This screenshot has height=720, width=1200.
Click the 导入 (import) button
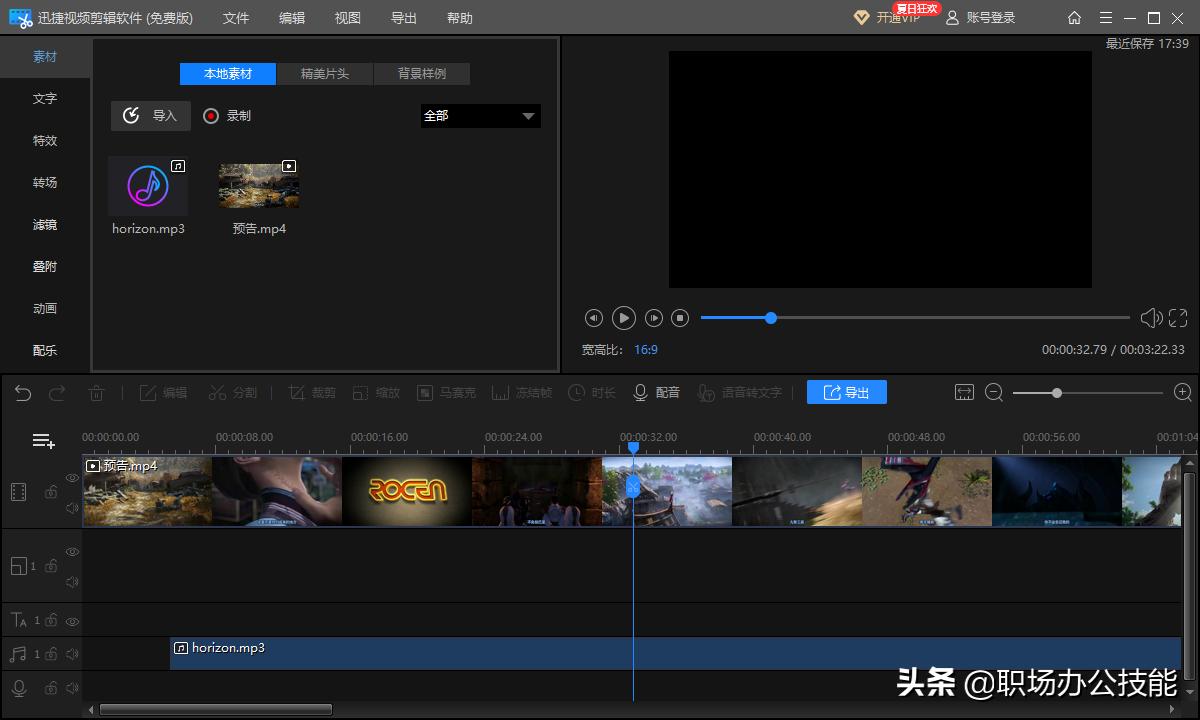[x=150, y=115]
